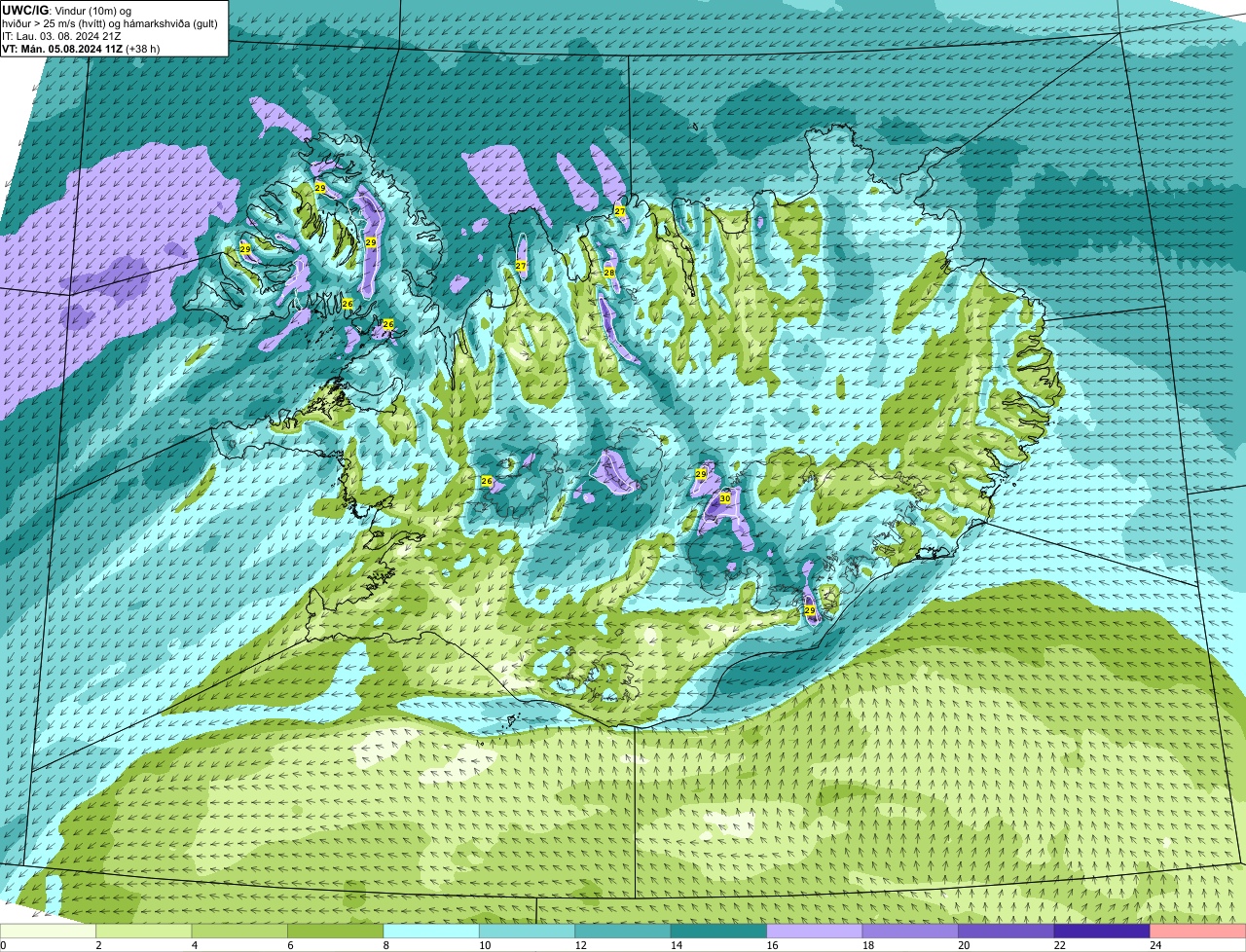The image size is (1246, 952).
Task: Click the colorbar tick label '4'
Action: point(194,945)
